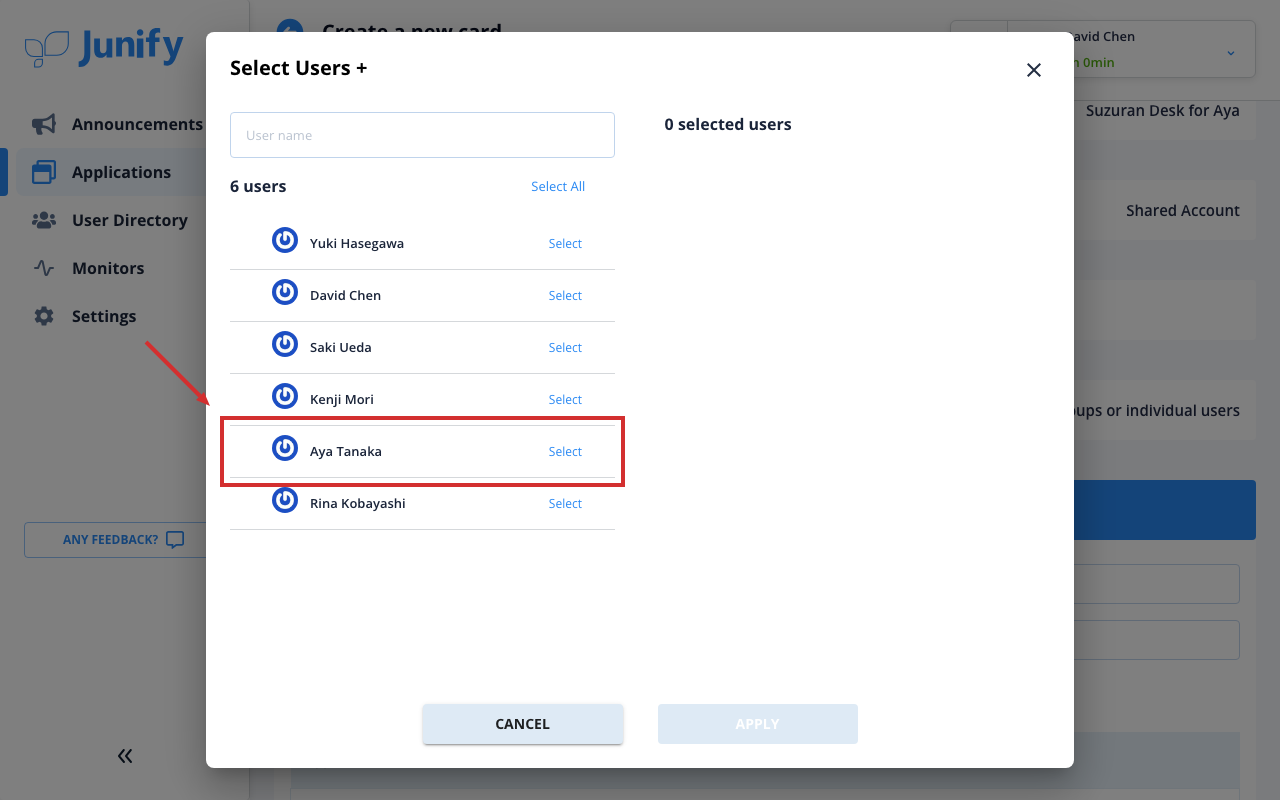Click Kenji Mori's avatar icon

(285, 396)
